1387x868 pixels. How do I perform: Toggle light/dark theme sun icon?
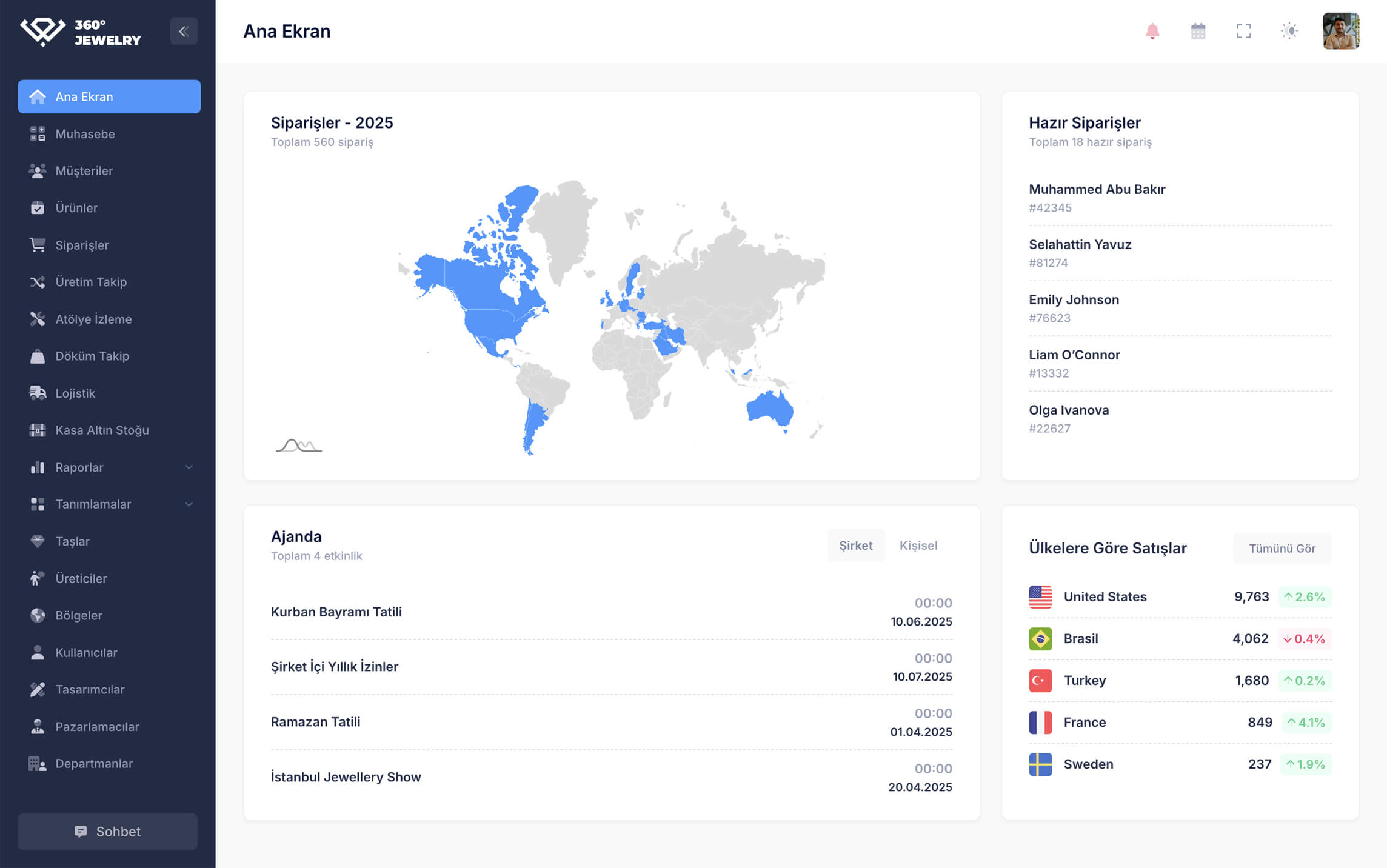[x=1289, y=31]
